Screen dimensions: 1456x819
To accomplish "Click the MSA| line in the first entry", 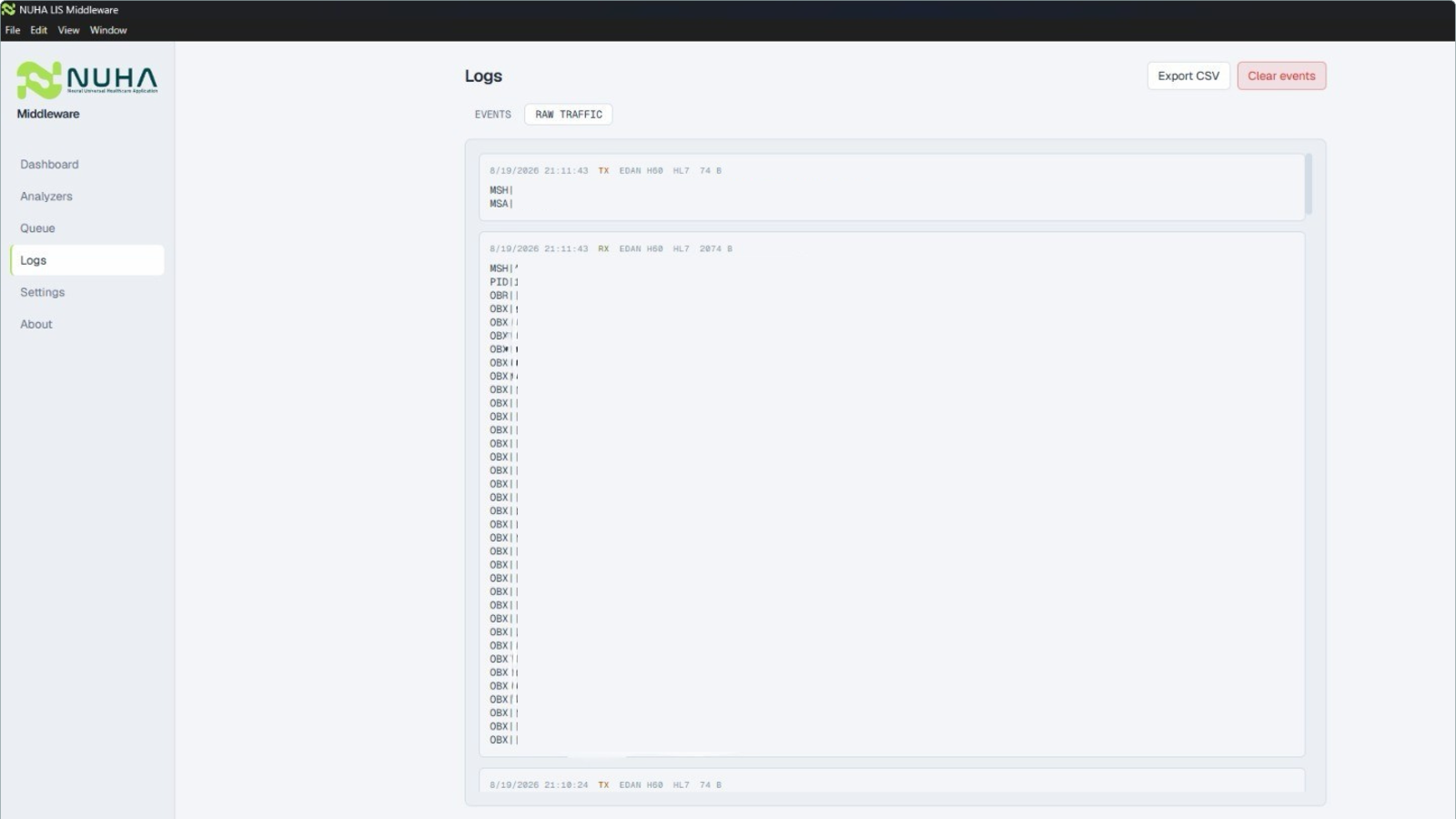I will coord(501,204).
